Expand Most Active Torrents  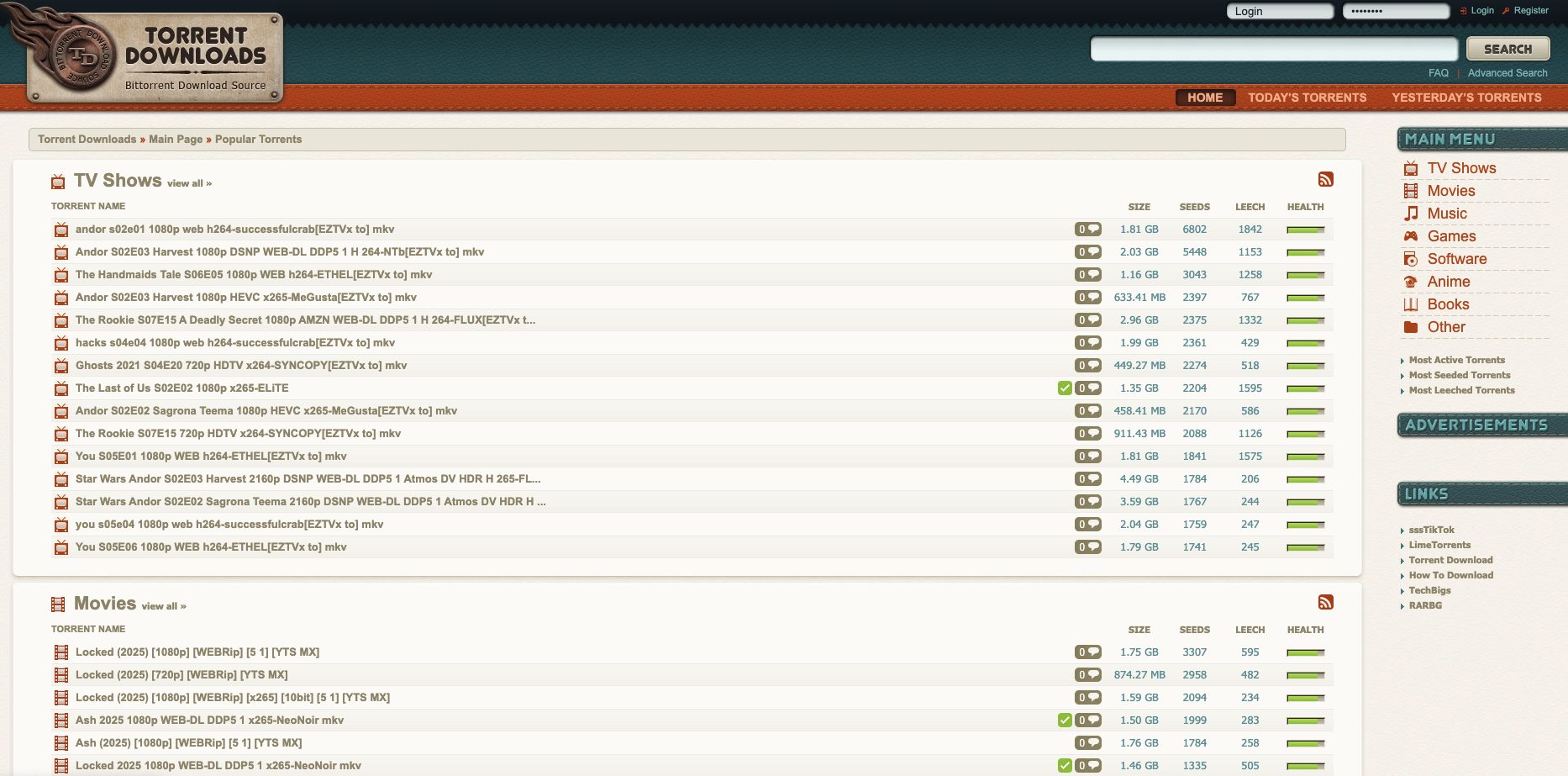point(1457,360)
